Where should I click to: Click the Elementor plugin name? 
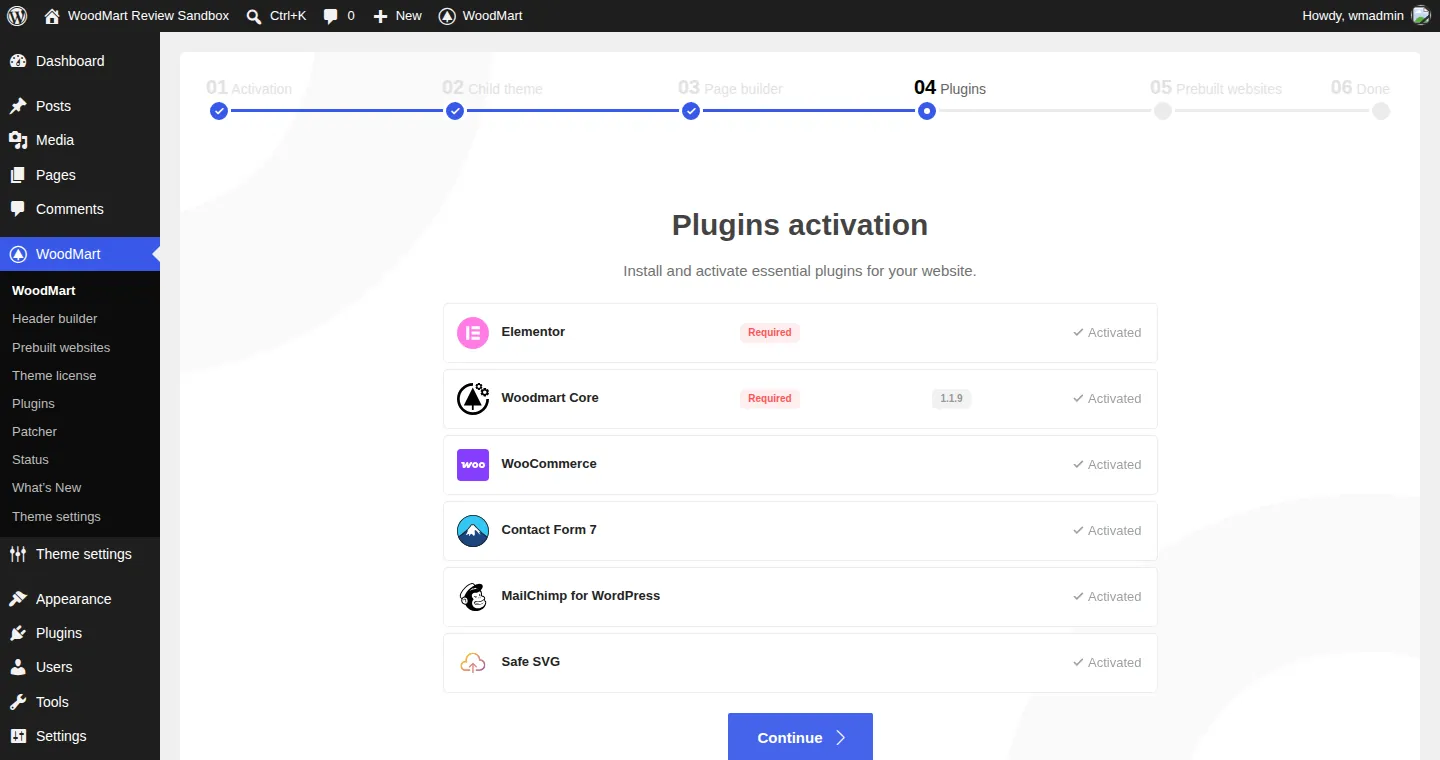coord(533,332)
